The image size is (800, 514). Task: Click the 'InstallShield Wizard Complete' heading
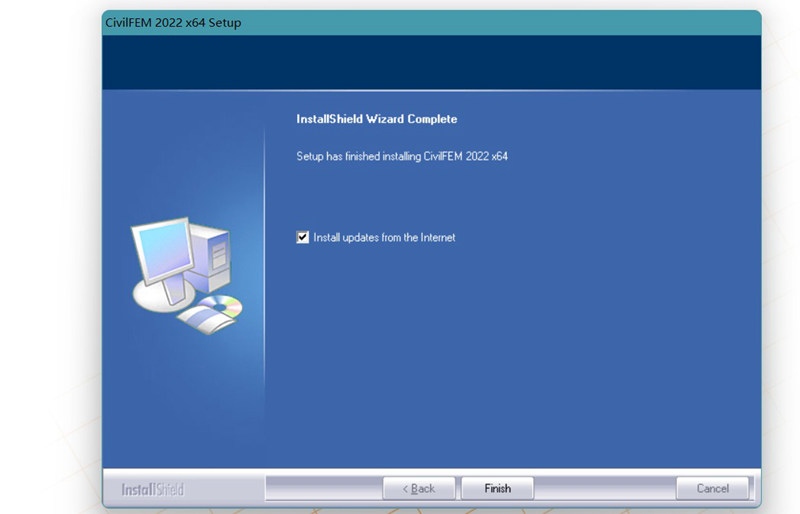coord(377,119)
